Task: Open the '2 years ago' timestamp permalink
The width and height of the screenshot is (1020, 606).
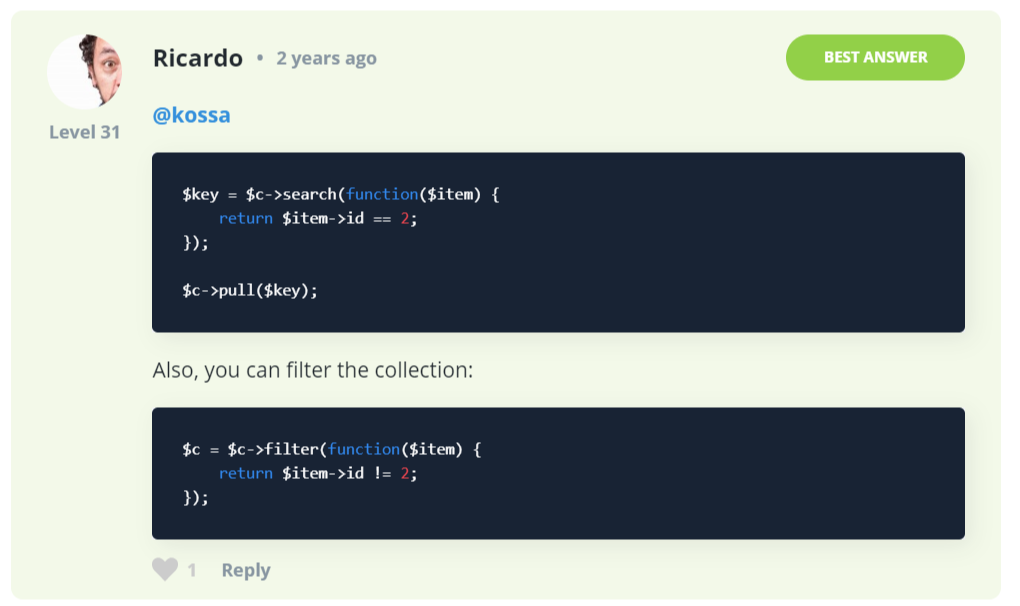Action: 327,59
